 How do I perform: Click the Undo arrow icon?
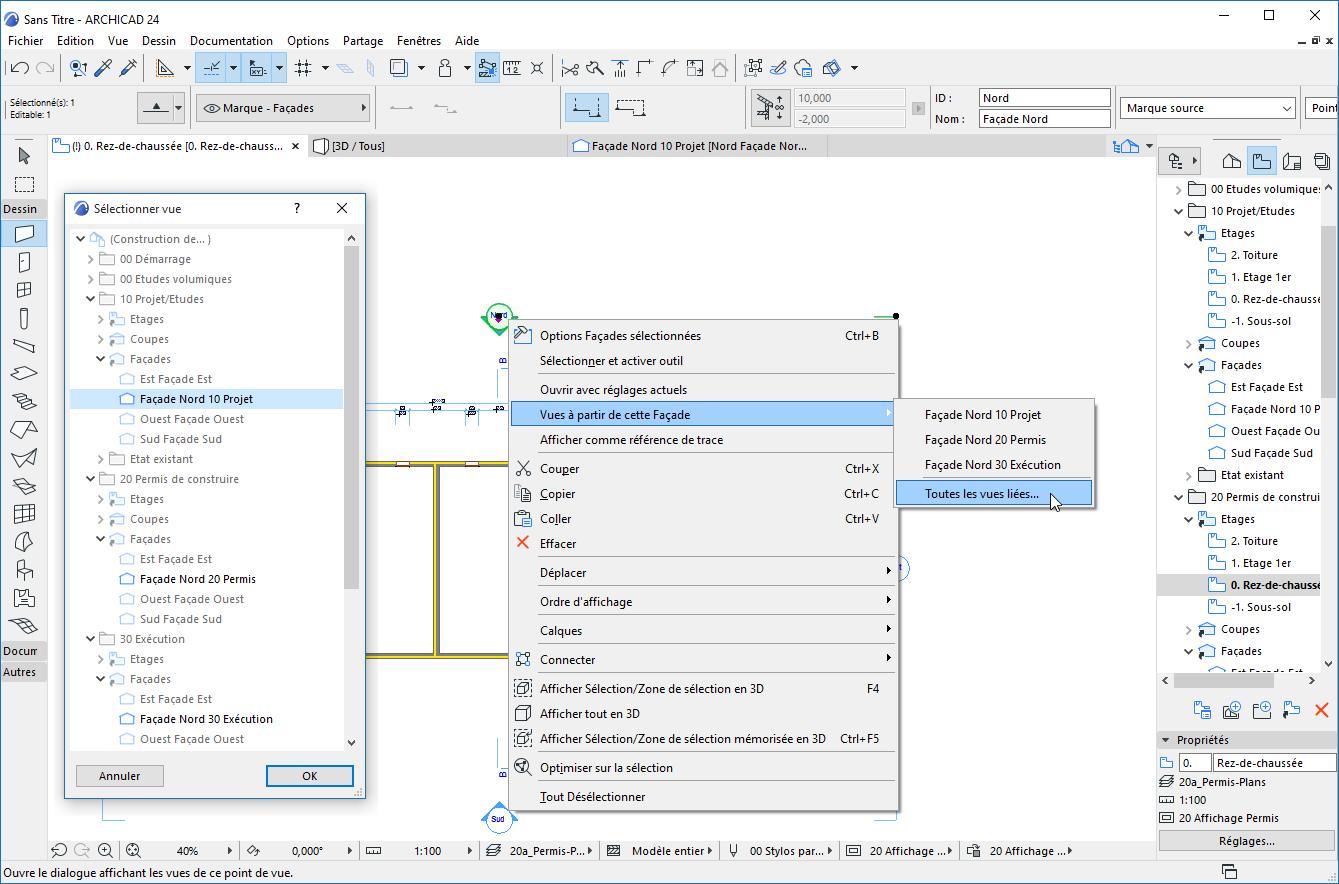pyautogui.click(x=19, y=68)
